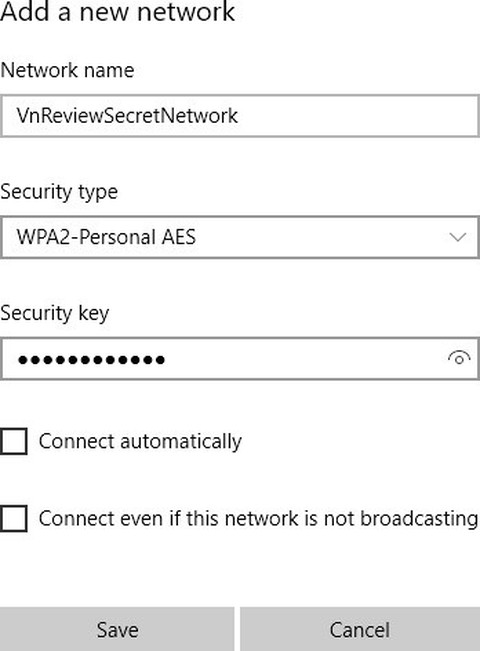This screenshot has height=651, width=480.
Task: Save the new network settings
Action: coord(117,629)
